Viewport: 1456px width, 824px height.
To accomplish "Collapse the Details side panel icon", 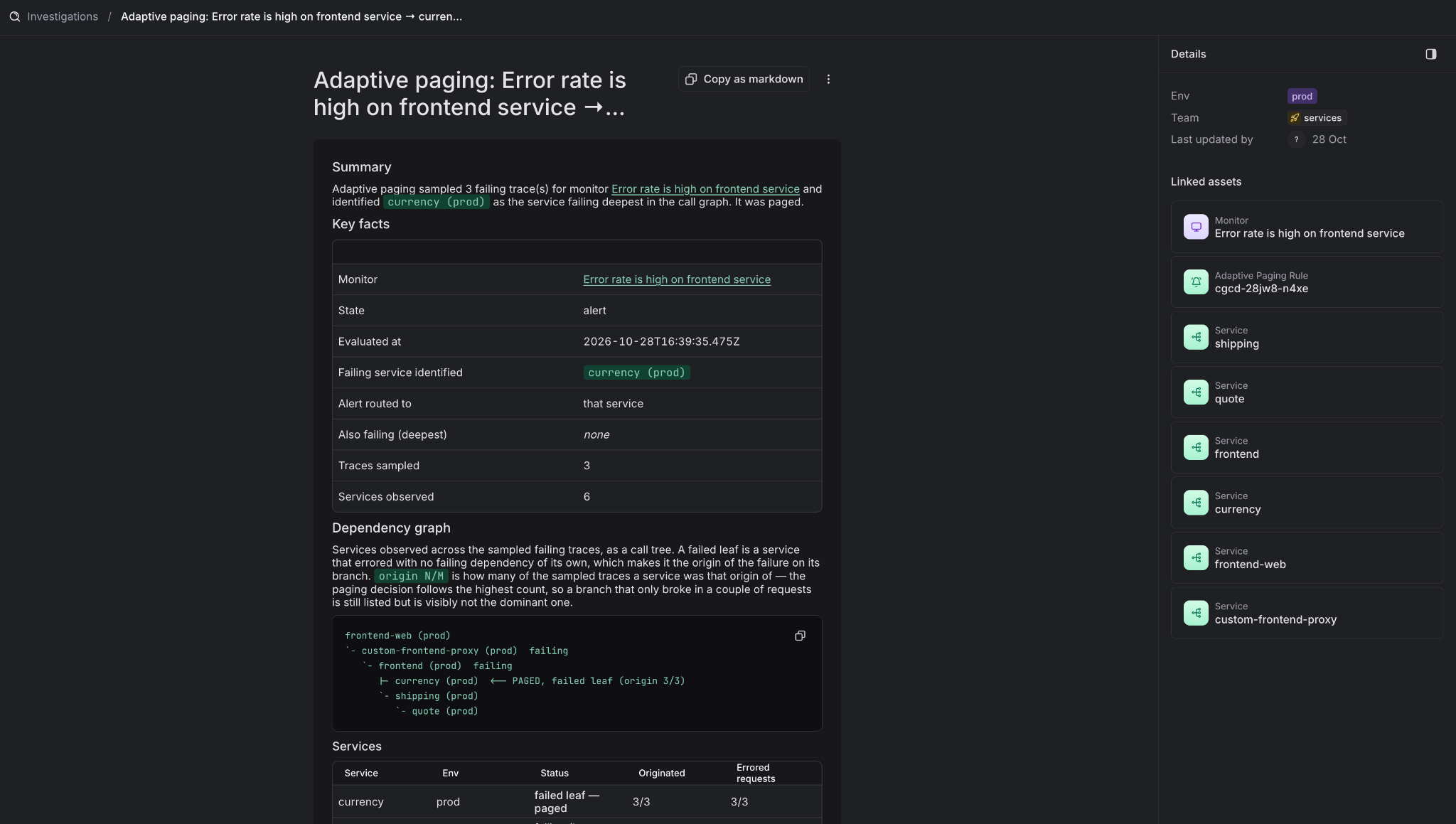I will click(1431, 54).
